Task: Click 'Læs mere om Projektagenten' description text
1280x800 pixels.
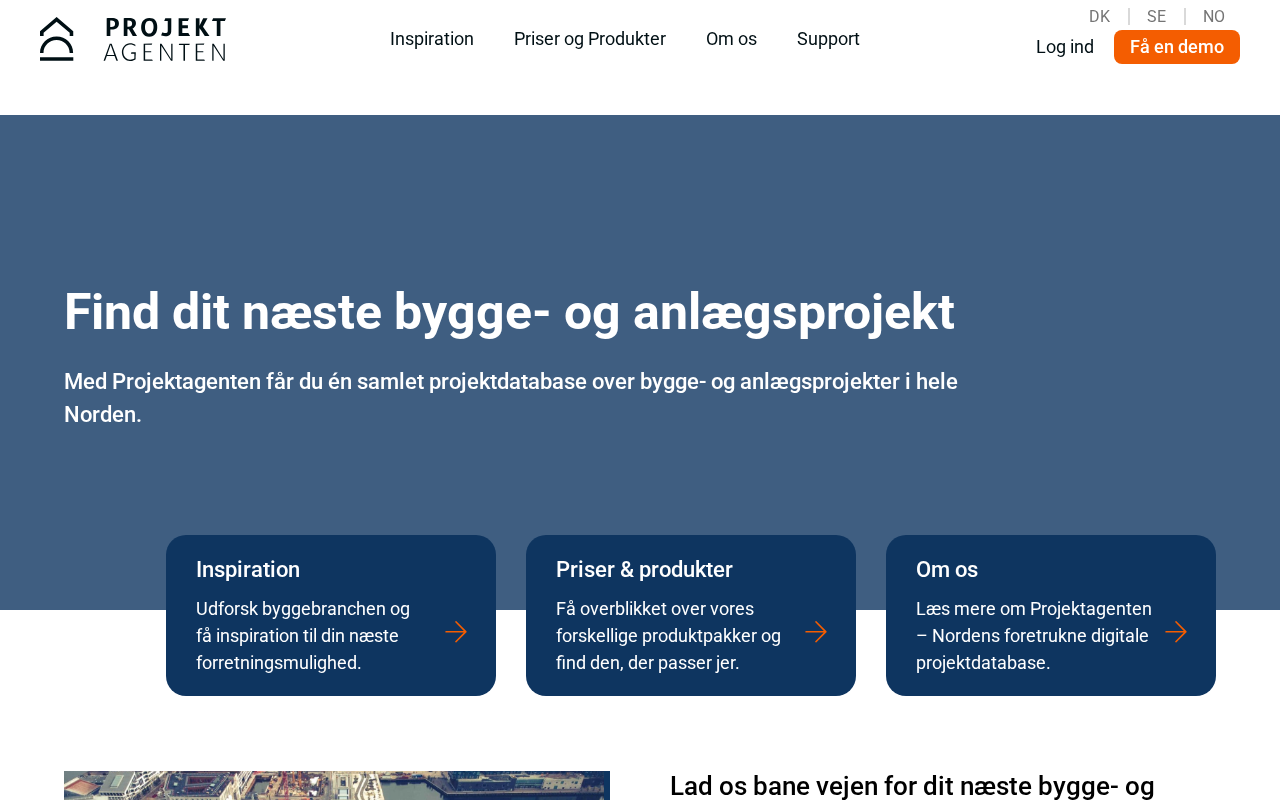Action: point(1034,636)
